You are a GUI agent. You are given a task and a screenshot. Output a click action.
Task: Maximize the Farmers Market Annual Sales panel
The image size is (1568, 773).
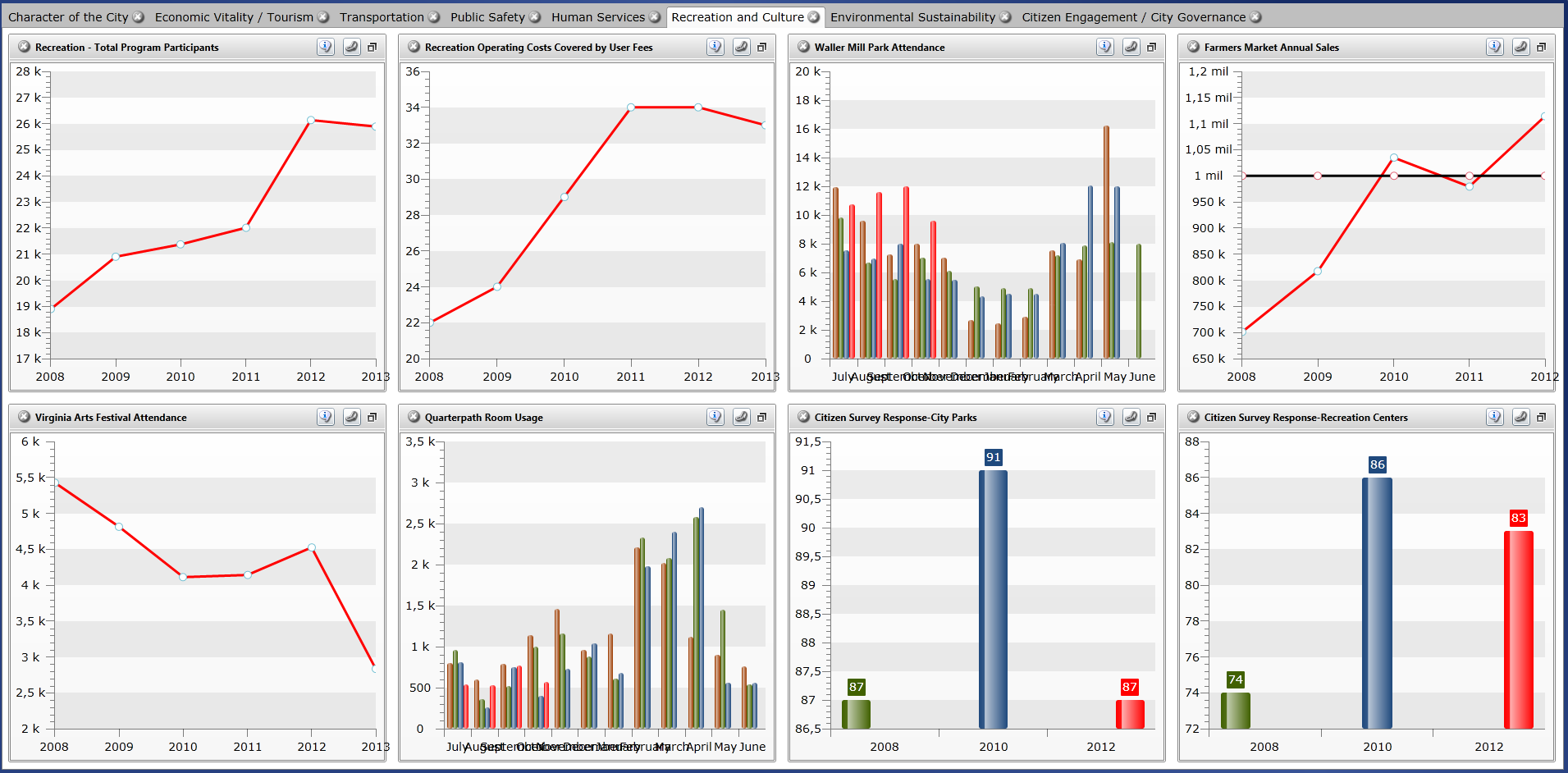pyautogui.click(x=1541, y=47)
